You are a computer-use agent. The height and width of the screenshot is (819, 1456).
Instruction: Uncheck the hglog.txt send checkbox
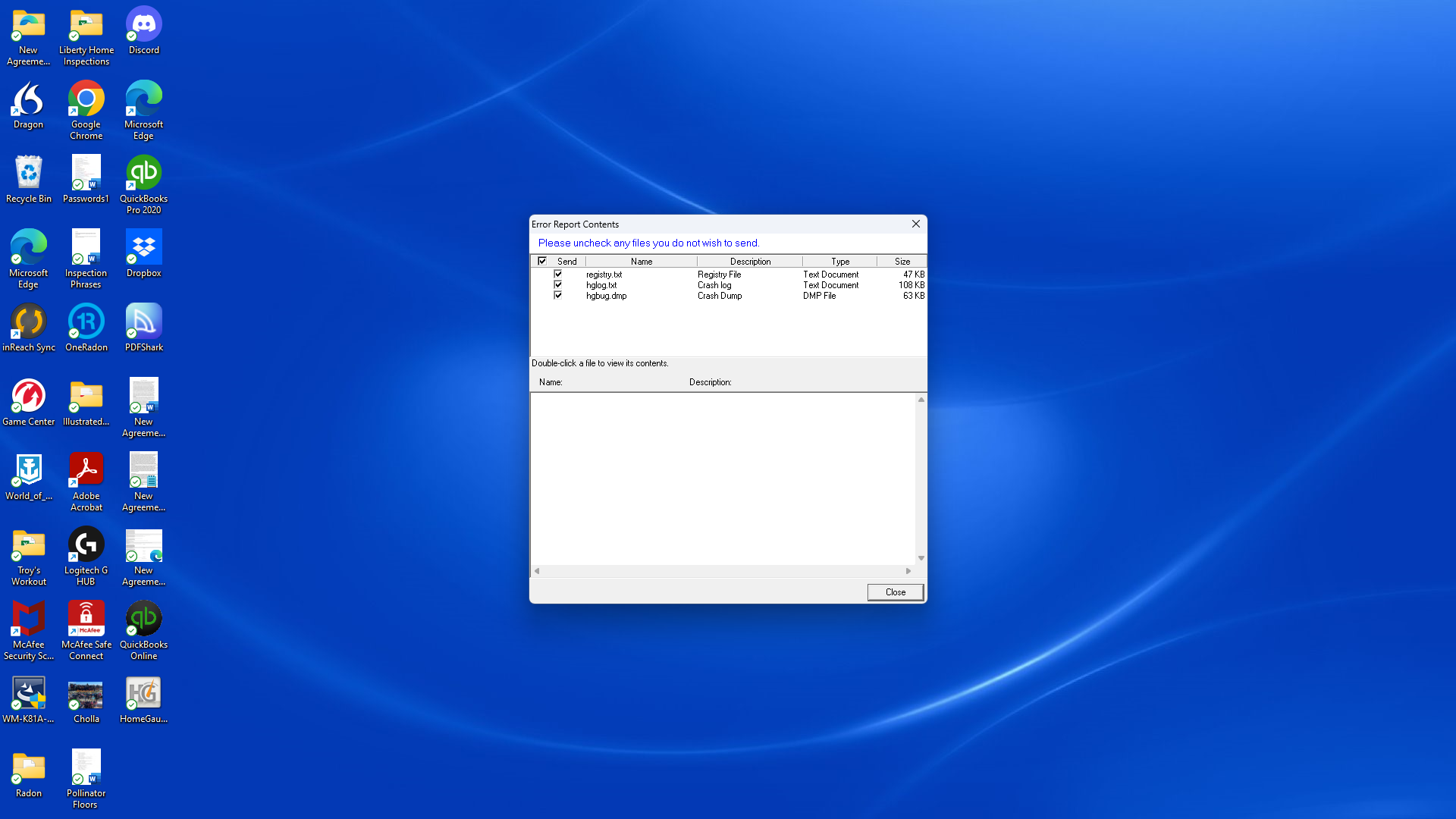558,285
